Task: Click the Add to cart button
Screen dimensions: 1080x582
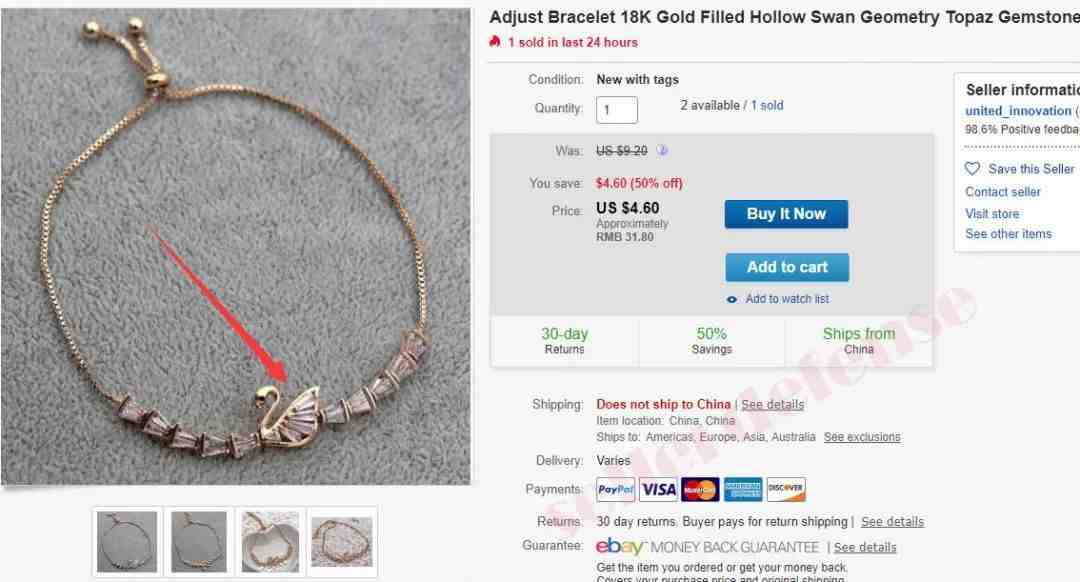Action: pyautogui.click(x=787, y=267)
